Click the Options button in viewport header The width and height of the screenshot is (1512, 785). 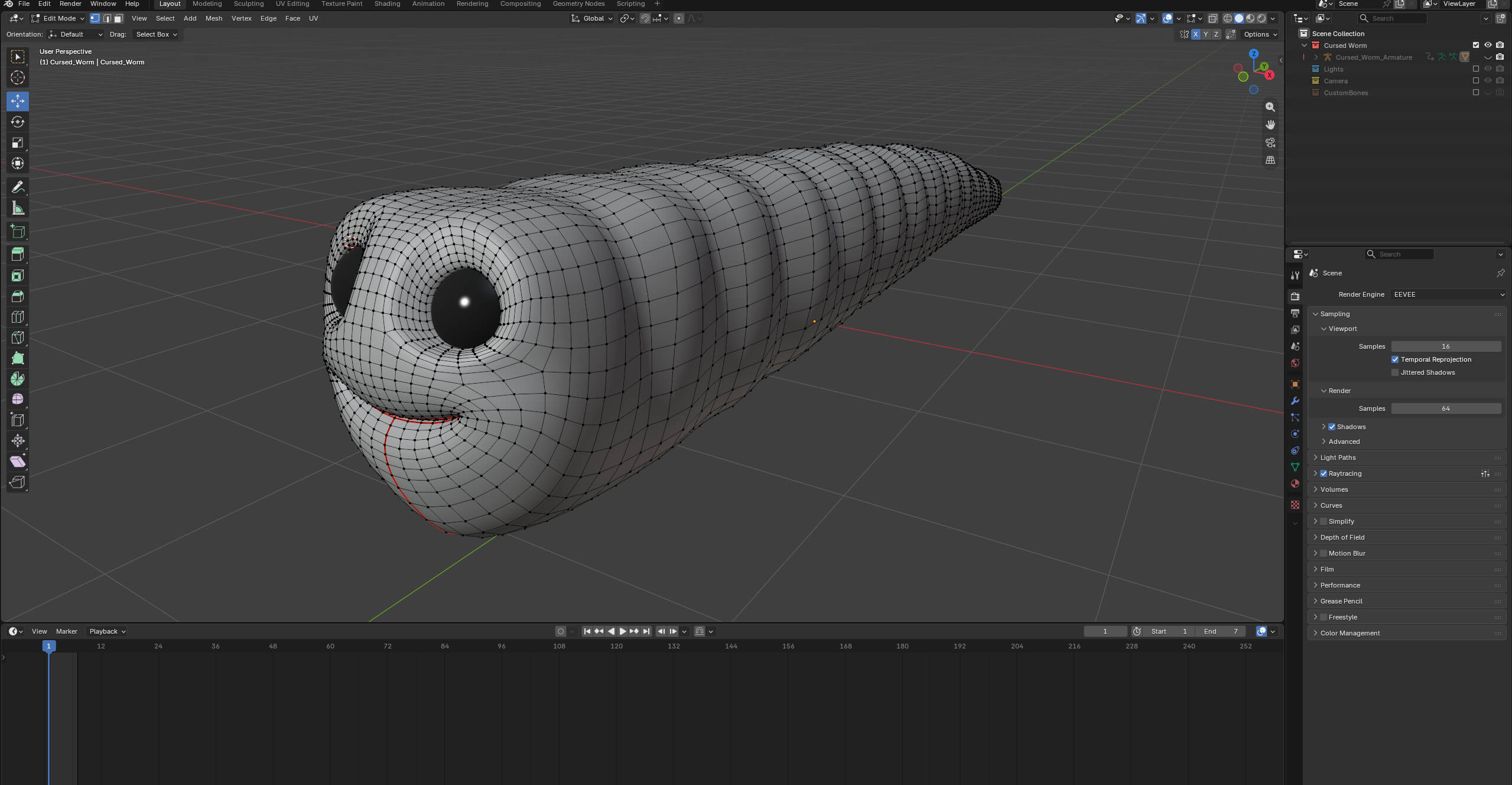click(1260, 34)
